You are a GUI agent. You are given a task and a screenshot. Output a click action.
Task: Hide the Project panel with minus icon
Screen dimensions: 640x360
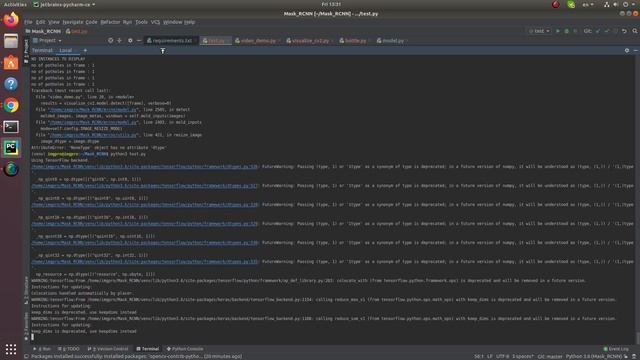pos(139,40)
